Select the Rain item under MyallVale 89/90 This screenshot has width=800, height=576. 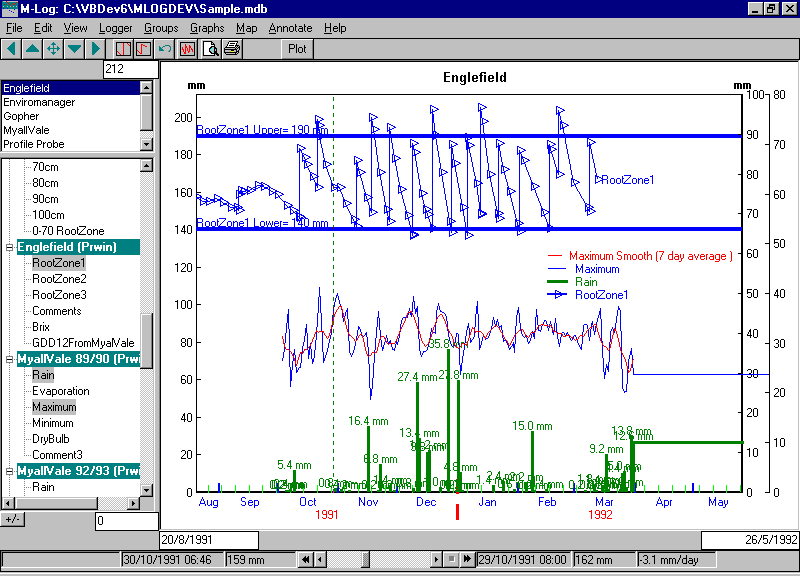pos(43,375)
